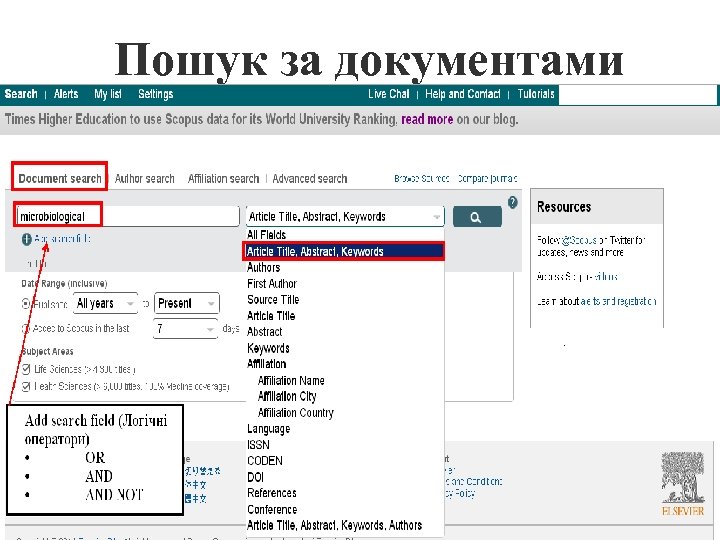The height and width of the screenshot is (540, 720).
Task: Open Live Chat link
Action: [x=388, y=94]
